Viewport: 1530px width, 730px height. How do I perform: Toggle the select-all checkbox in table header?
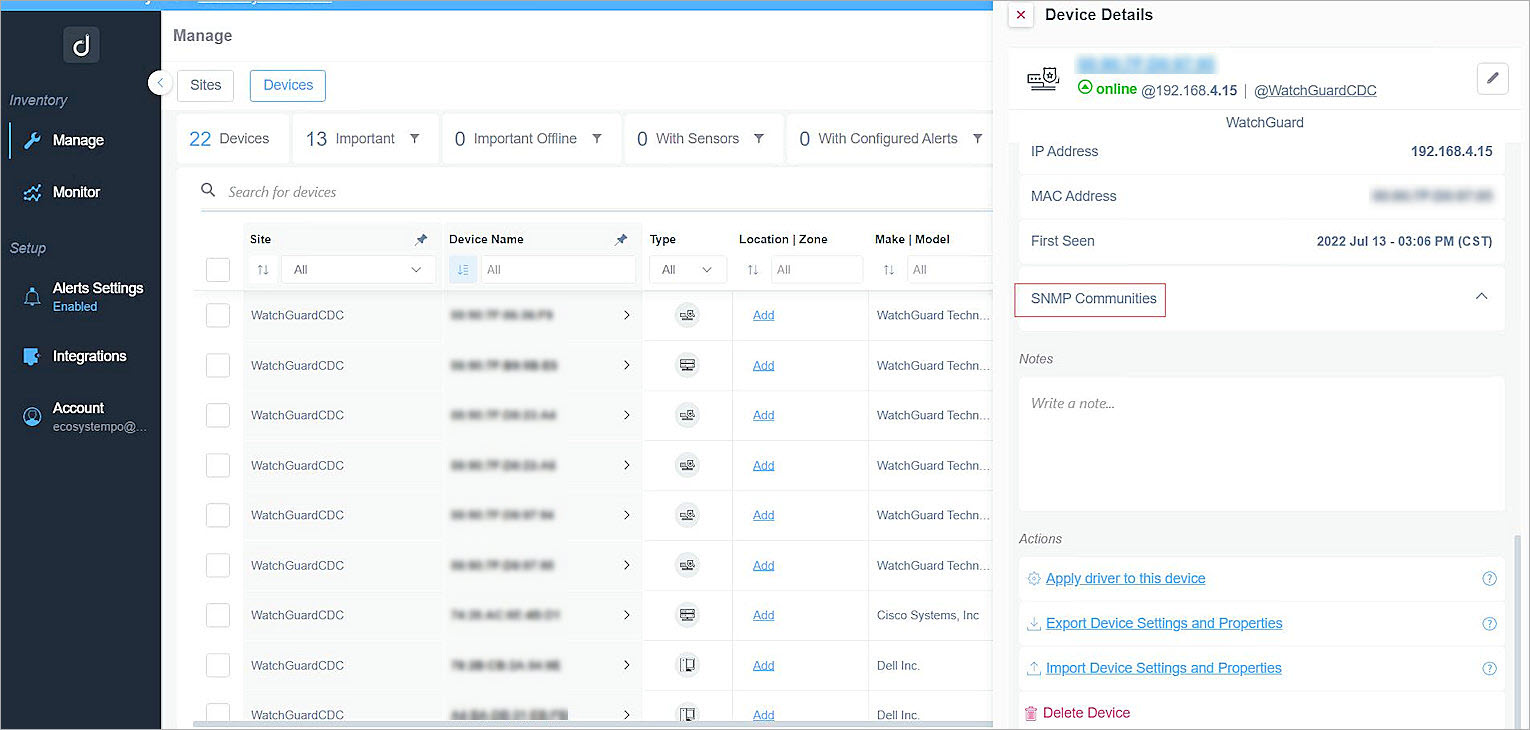tap(218, 270)
